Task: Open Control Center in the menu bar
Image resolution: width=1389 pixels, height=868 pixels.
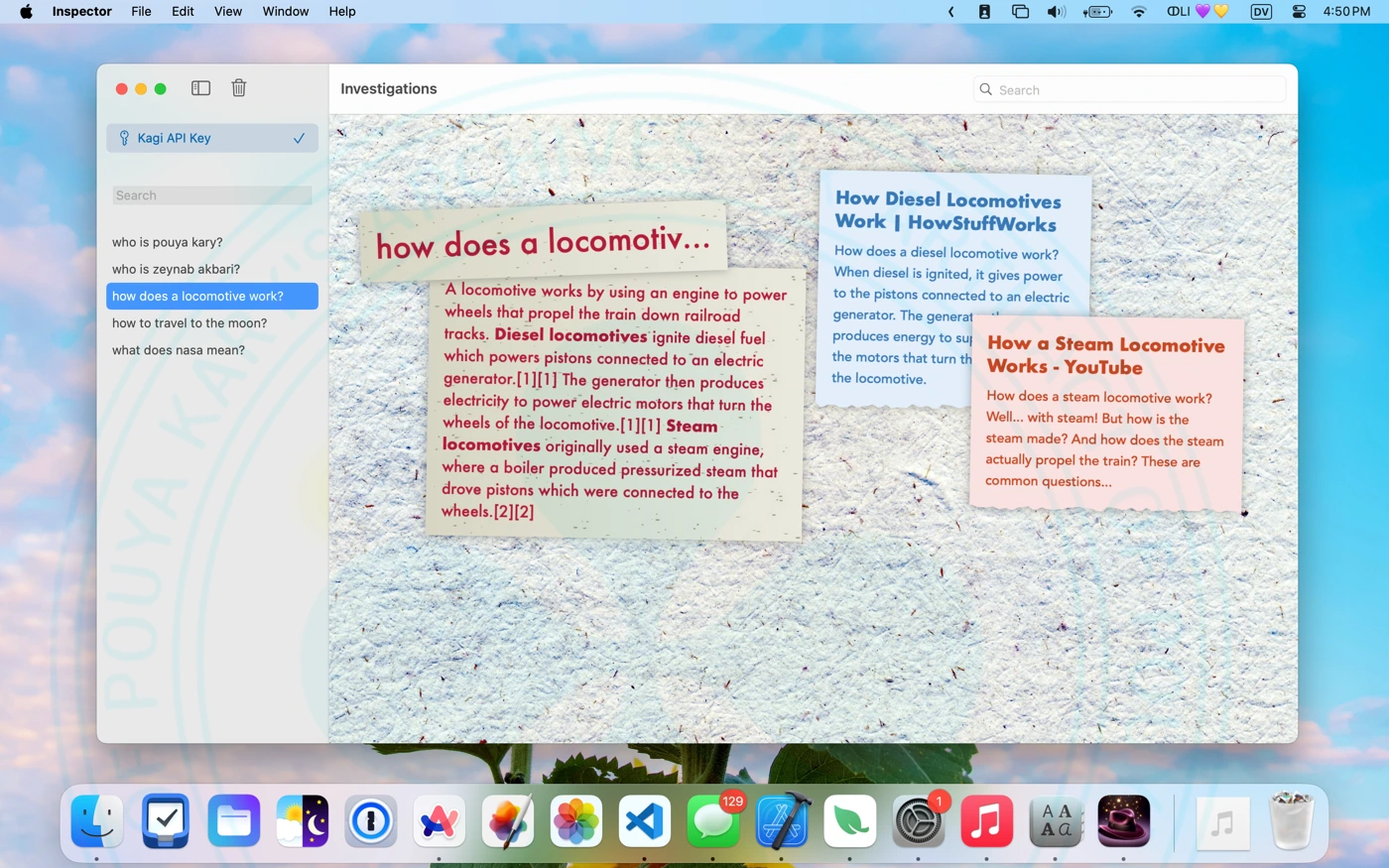Action: (1299, 12)
